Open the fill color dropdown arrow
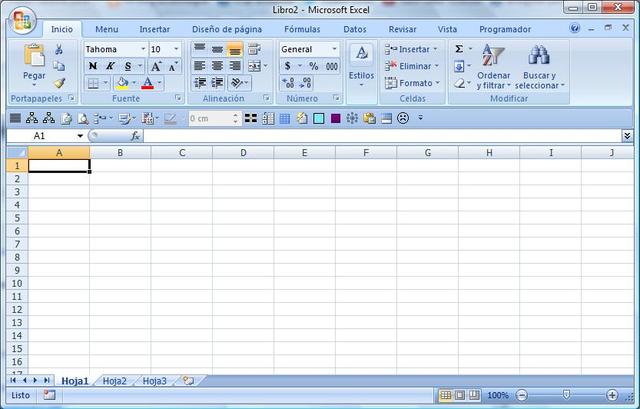 point(134,83)
